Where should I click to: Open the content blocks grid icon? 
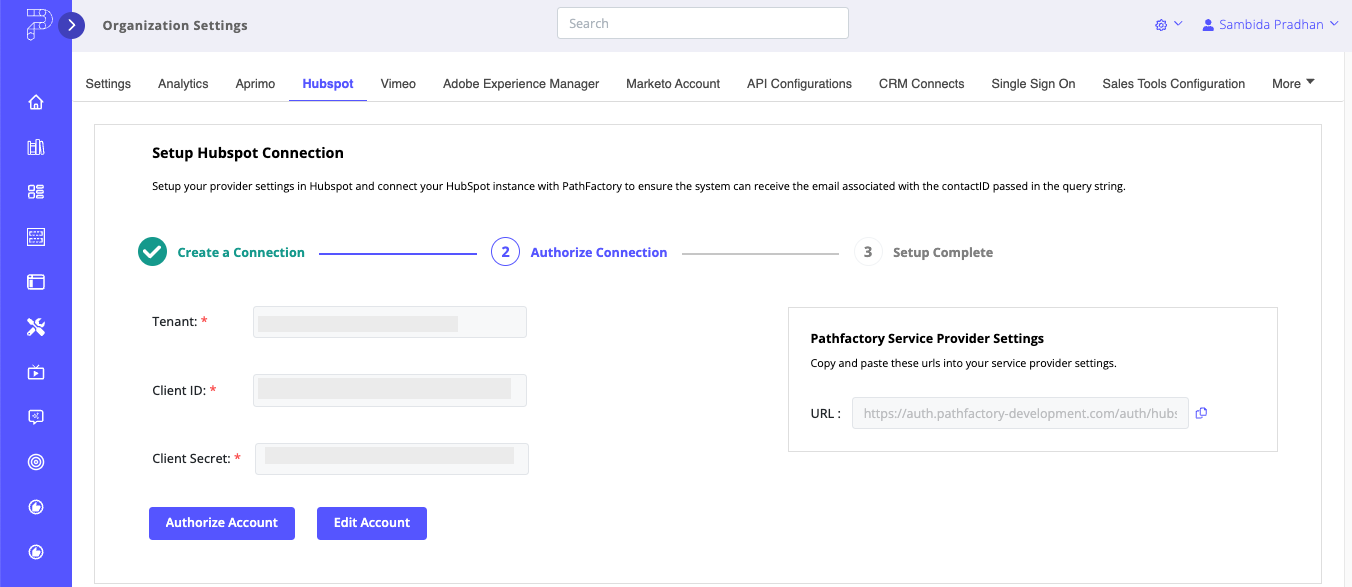coord(36,190)
